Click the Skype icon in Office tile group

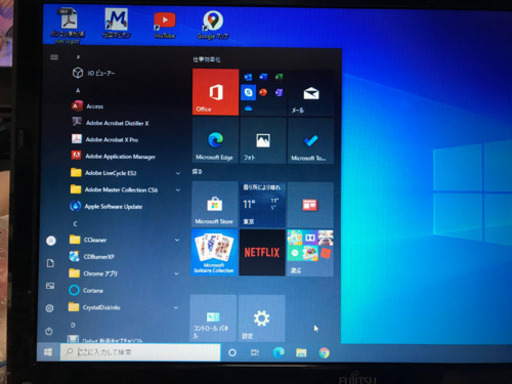pos(248,92)
